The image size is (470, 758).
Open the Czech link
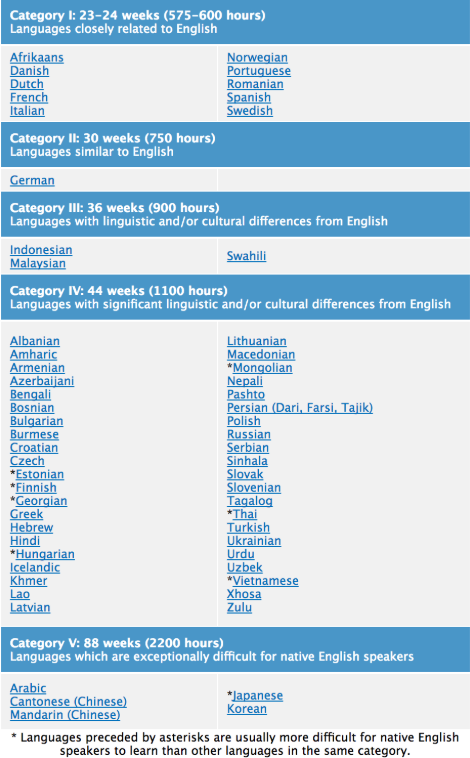(x=27, y=461)
